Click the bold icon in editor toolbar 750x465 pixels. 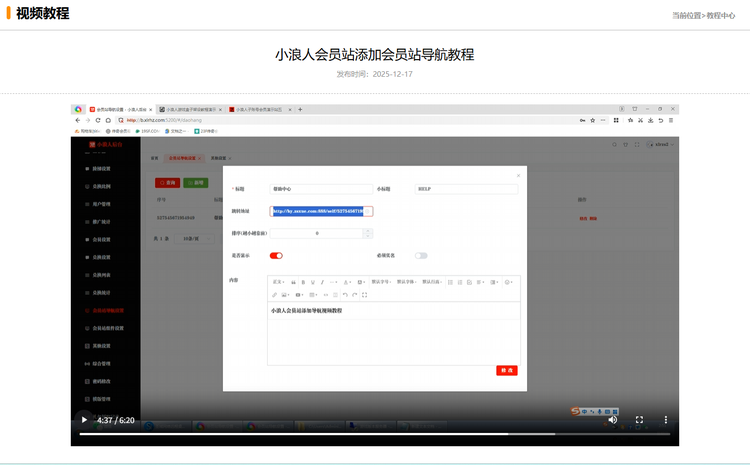[x=303, y=282]
